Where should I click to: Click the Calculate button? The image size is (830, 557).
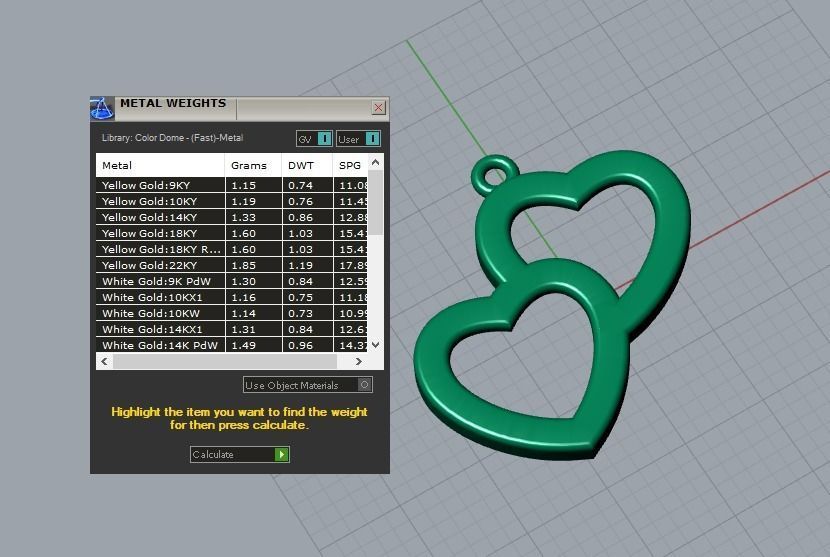coord(239,454)
